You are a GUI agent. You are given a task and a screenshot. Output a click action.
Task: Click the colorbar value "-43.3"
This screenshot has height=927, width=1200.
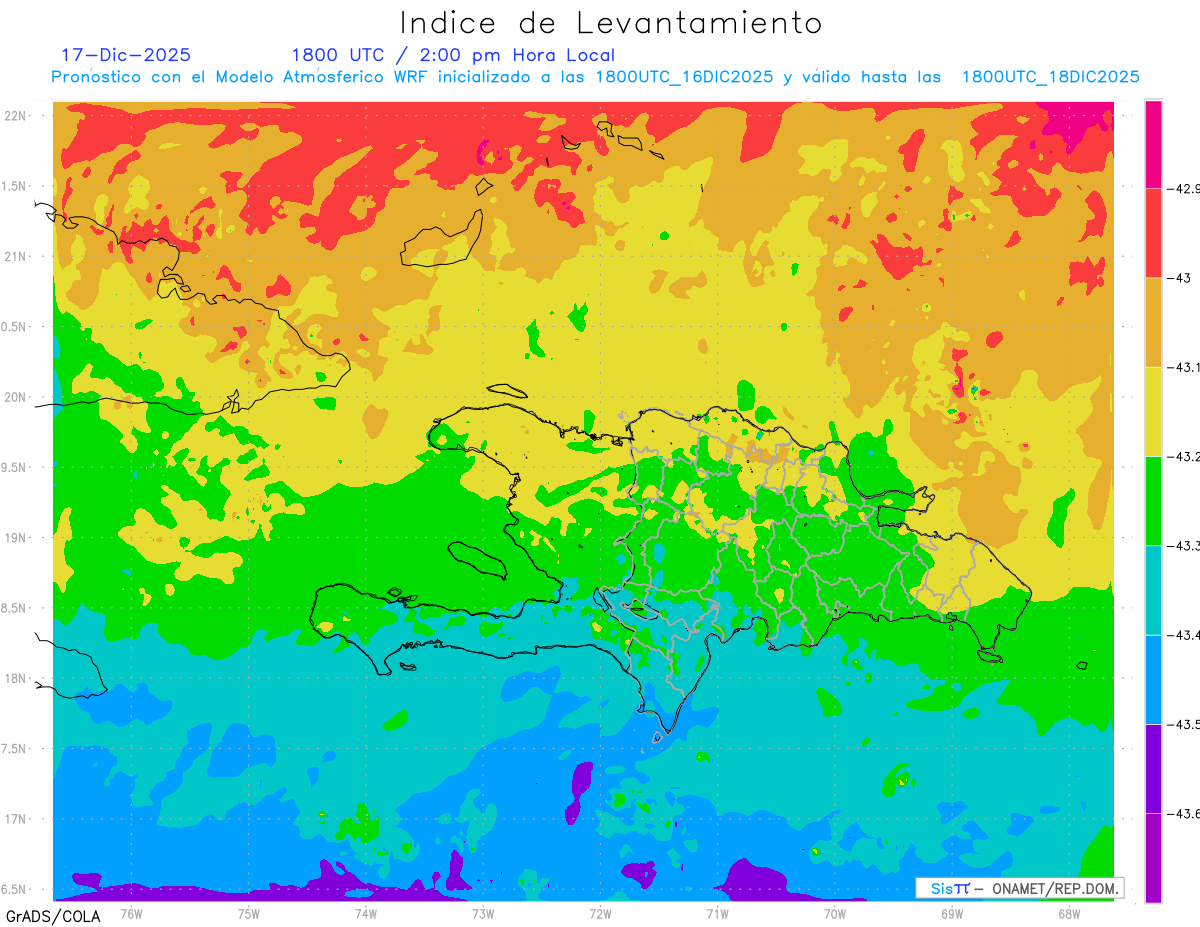pos(1184,546)
